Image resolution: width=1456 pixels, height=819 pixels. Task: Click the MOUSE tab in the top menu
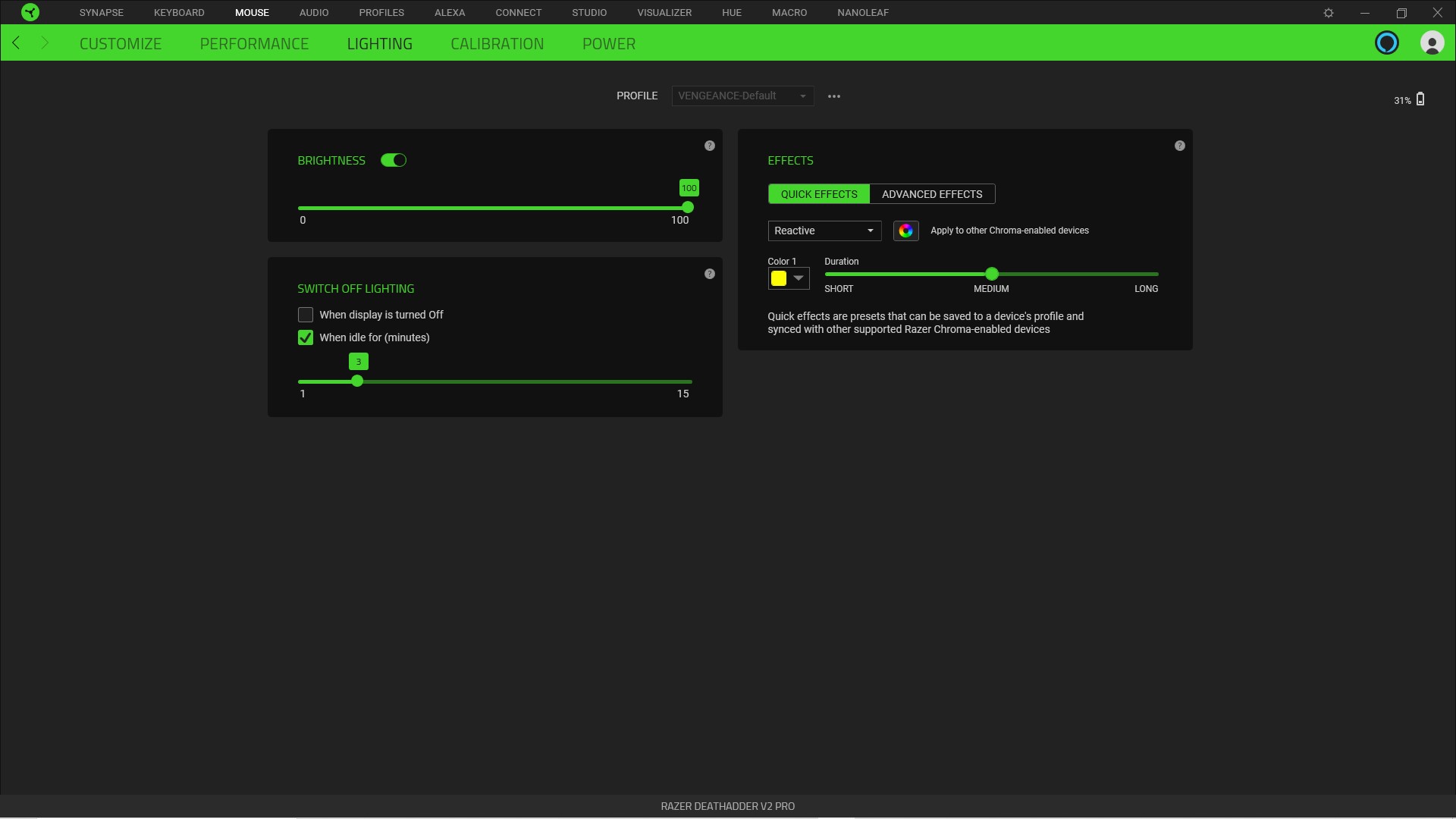[x=252, y=12]
